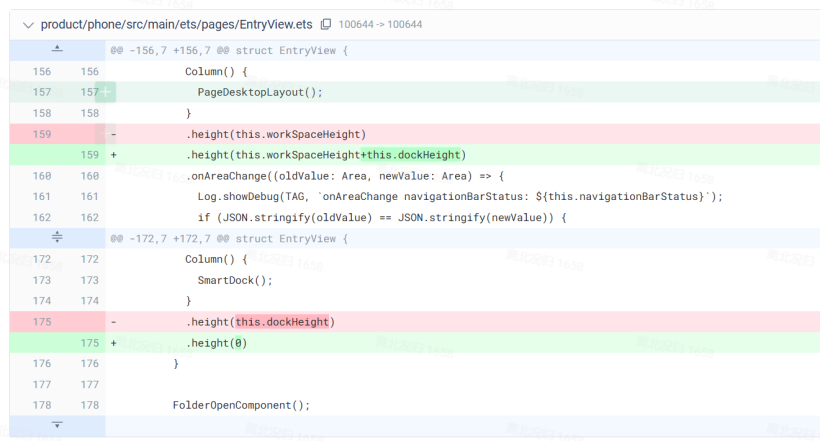Click the hunk header @@ -172,7 +172,7
This screenshot has height=441, width=820.
tap(229, 238)
